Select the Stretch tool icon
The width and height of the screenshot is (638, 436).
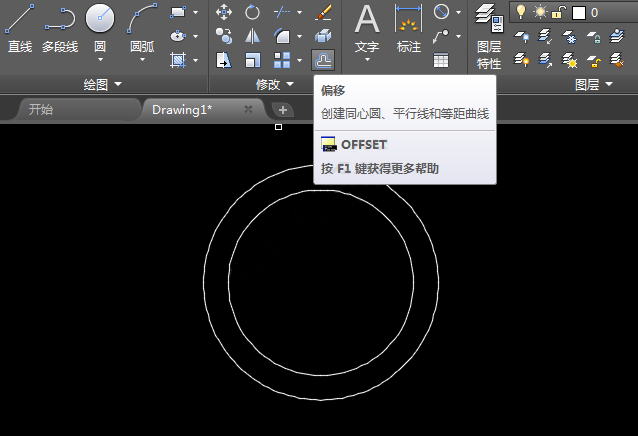(x=224, y=60)
